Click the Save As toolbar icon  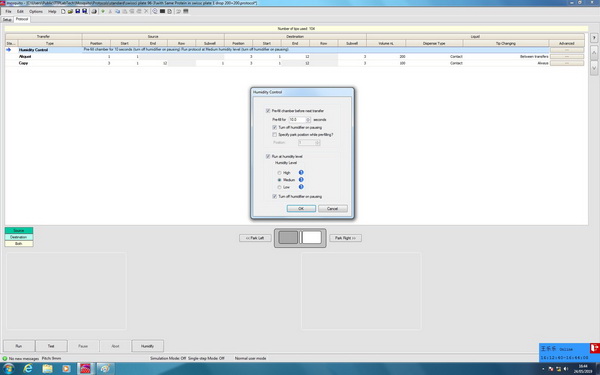pos(85,11)
